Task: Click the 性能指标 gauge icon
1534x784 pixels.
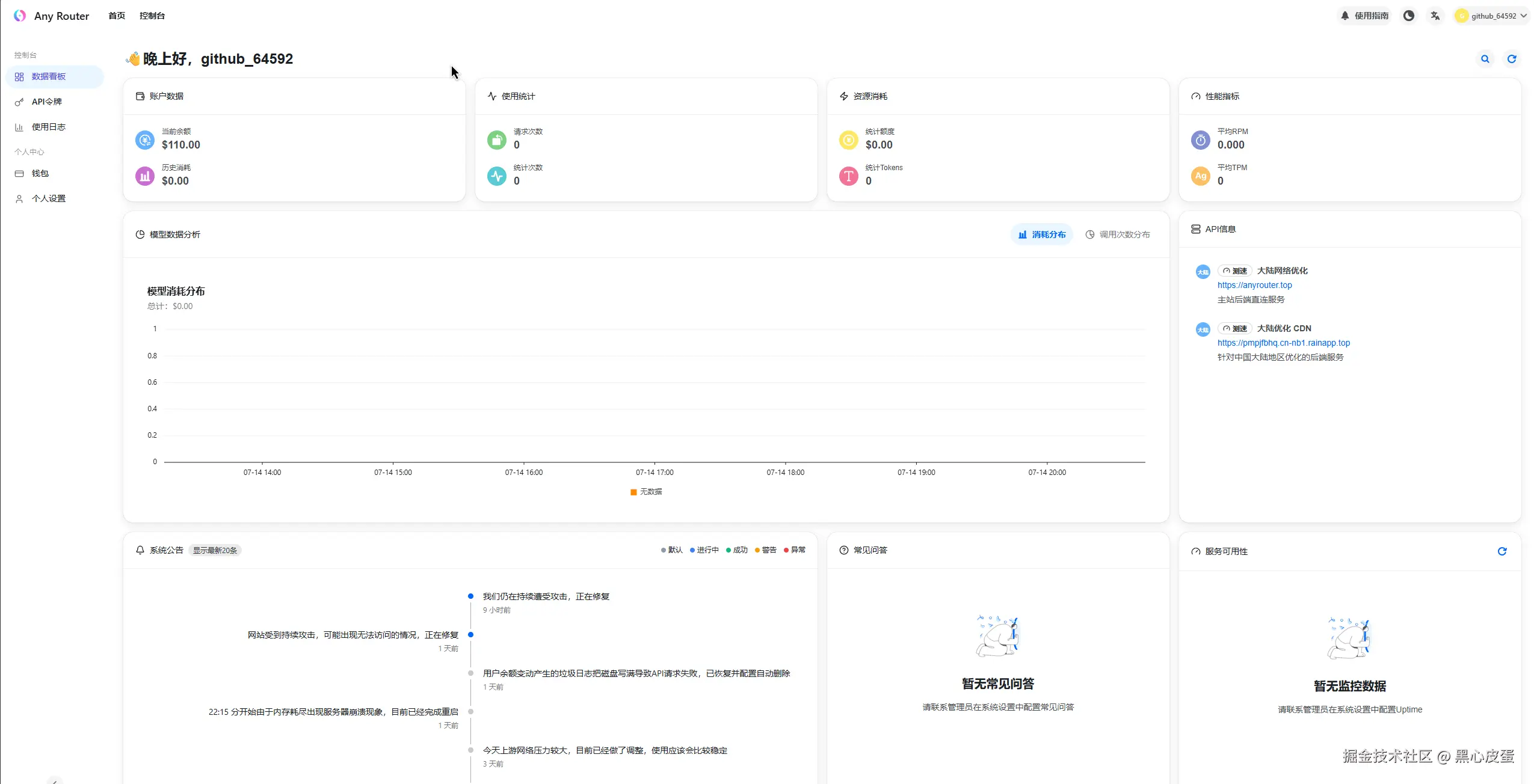Action: (x=1196, y=96)
